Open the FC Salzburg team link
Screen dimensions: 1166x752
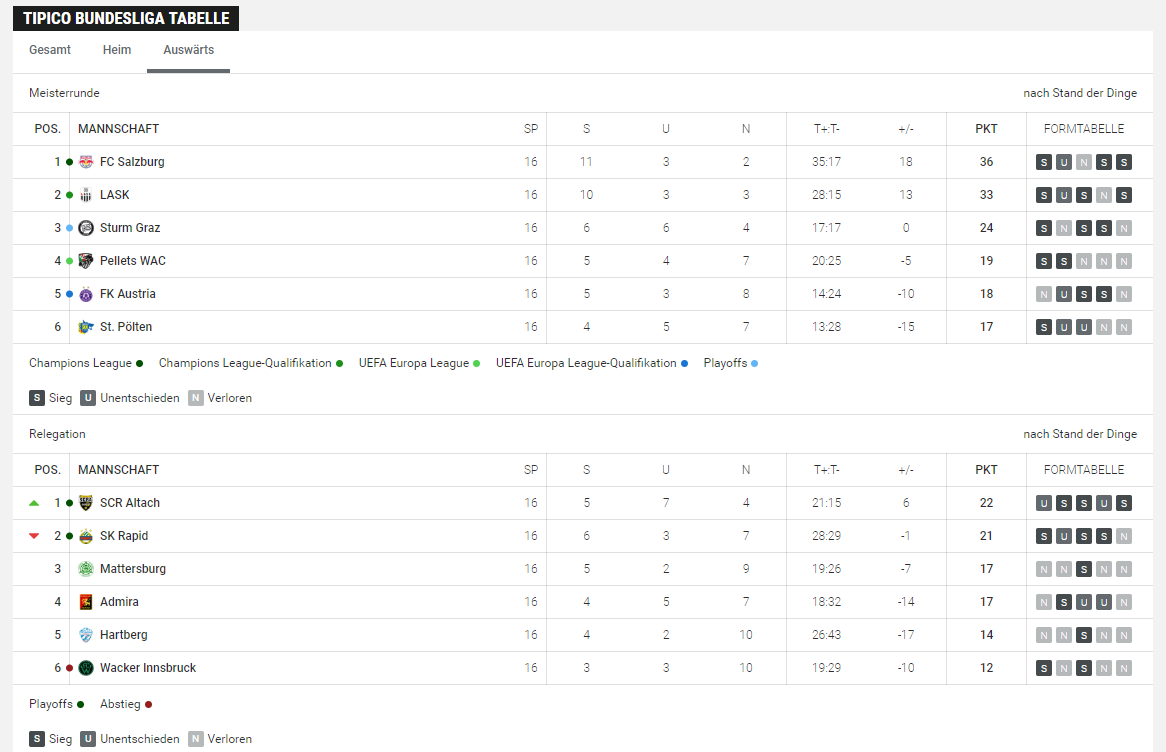point(132,161)
